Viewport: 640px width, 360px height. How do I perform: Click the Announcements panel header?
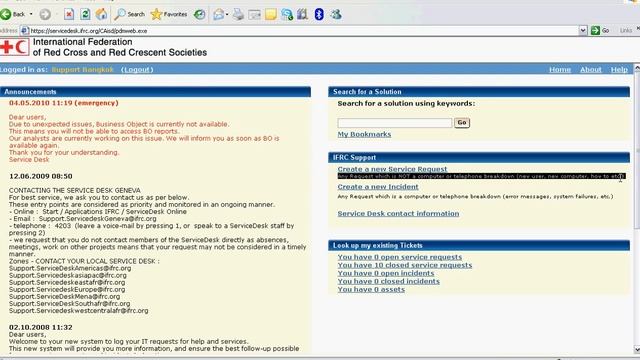point(156,92)
